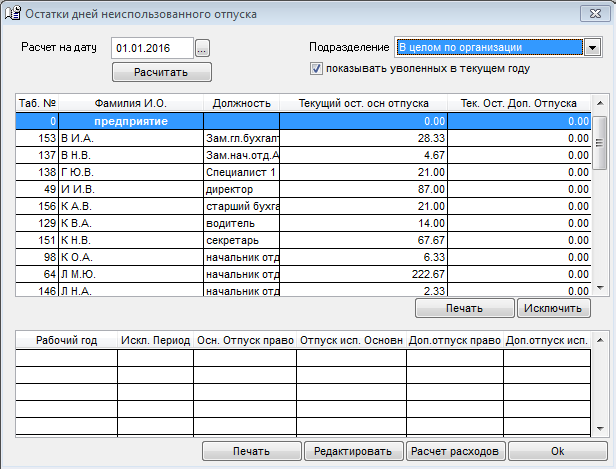616x469 pixels.
Task: Open the Подразделение dropdown arrow
Action: [592, 48]
